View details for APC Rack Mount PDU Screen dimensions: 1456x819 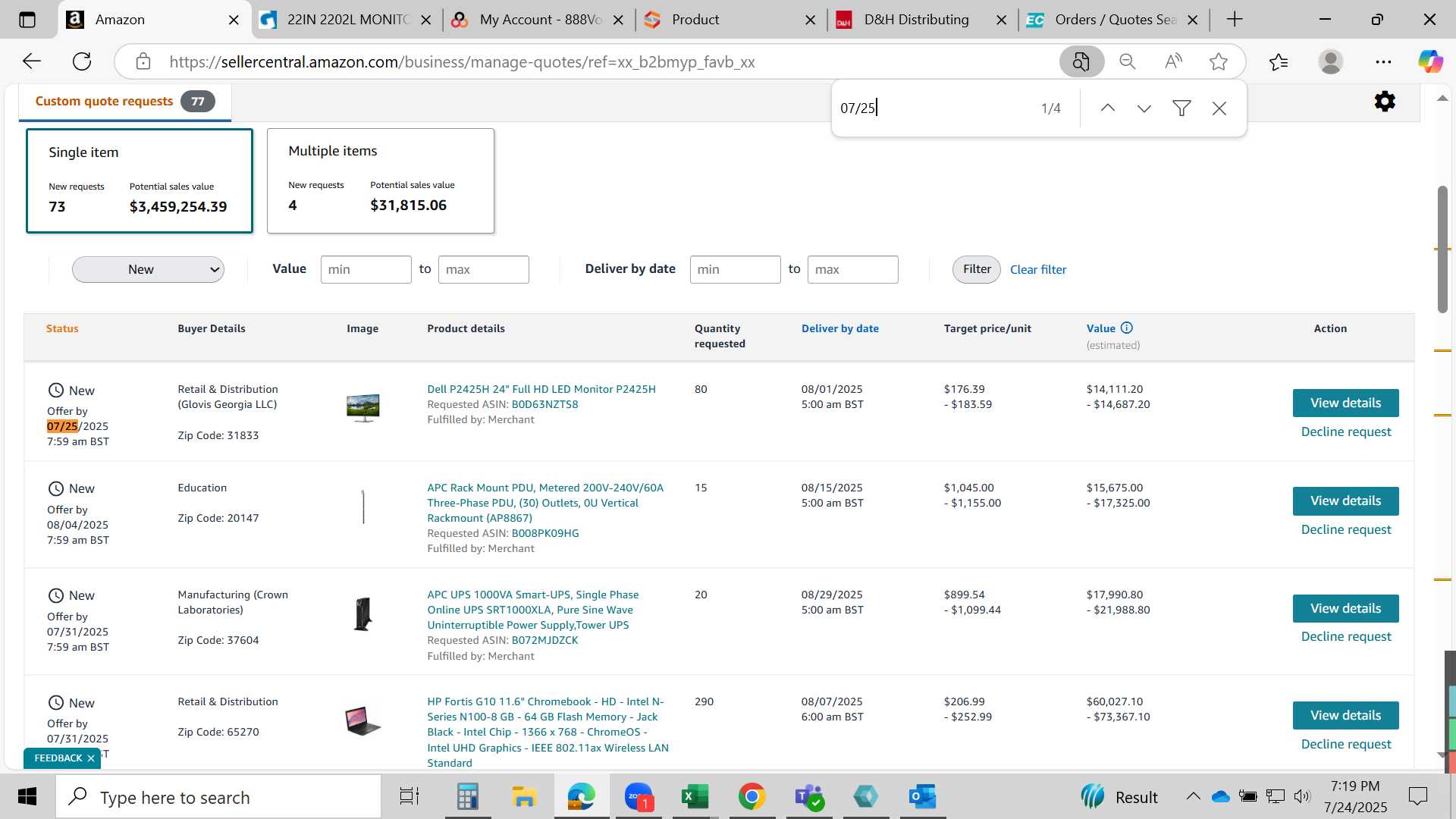point(1345,500)
